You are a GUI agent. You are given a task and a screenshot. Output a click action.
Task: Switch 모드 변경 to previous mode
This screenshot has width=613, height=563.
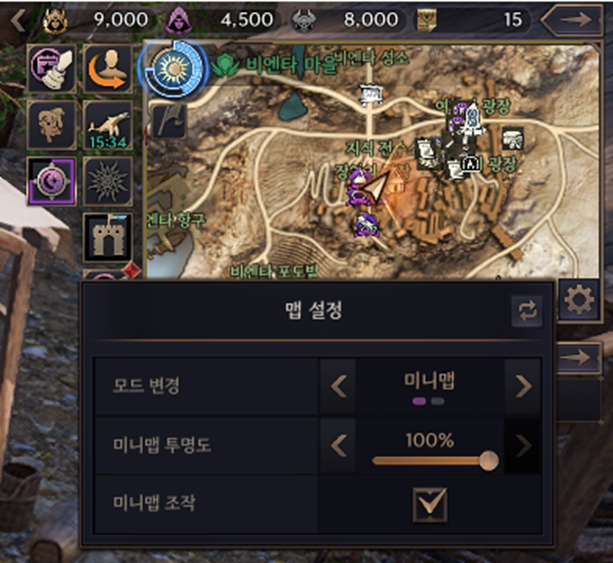click(338, 386)
